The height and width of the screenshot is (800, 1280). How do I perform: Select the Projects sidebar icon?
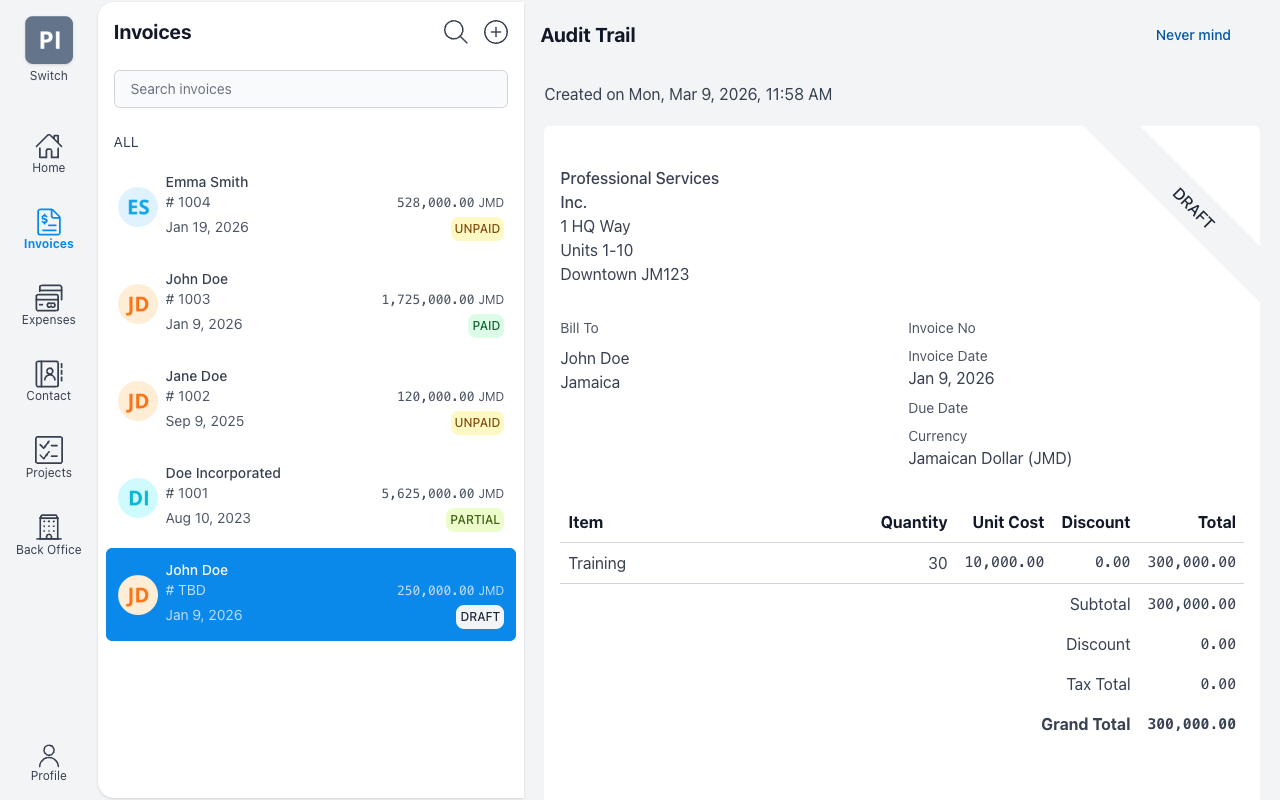click(48, 456)
